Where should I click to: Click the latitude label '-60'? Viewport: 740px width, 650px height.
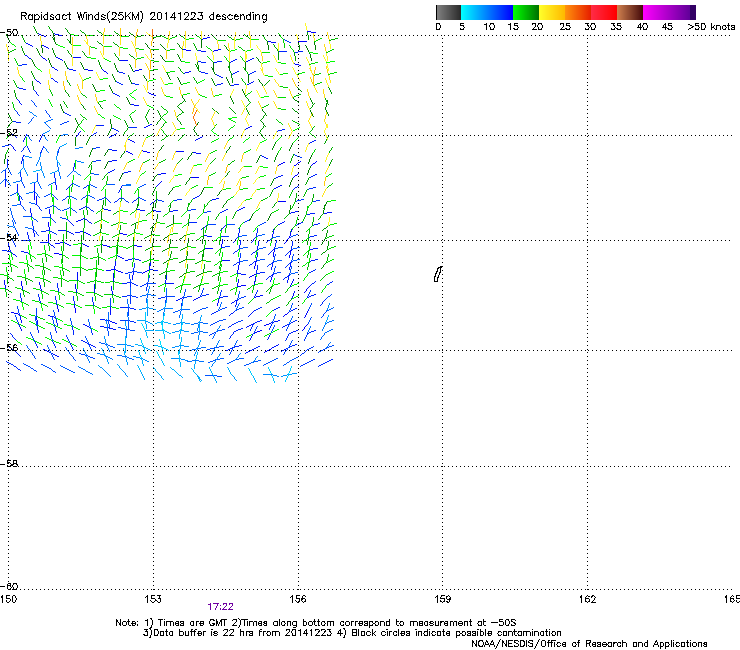pos(9,586)
